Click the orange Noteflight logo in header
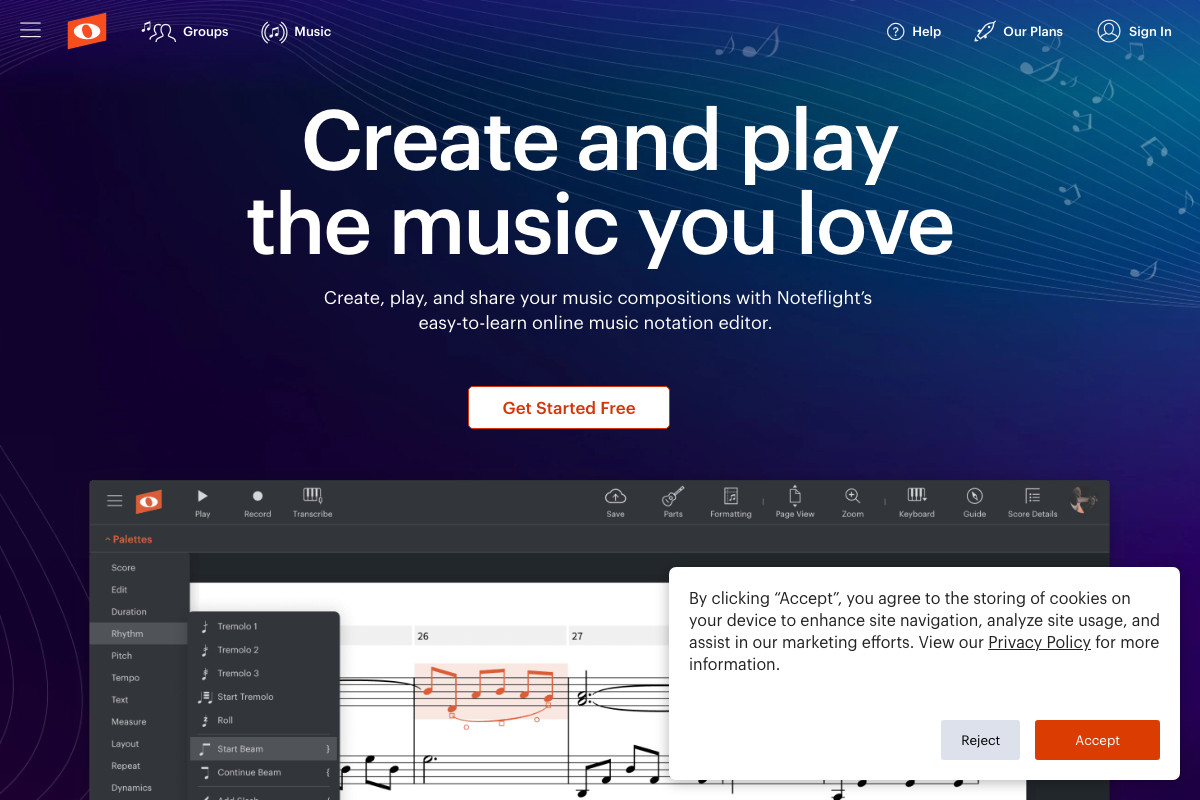The height and width of the screenshot is (800, 1200). coord(87,31)
